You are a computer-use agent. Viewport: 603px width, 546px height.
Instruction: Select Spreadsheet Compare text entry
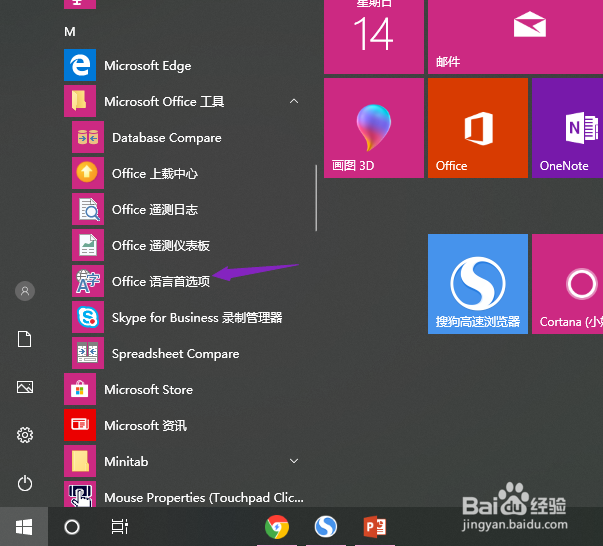[175, 354]
